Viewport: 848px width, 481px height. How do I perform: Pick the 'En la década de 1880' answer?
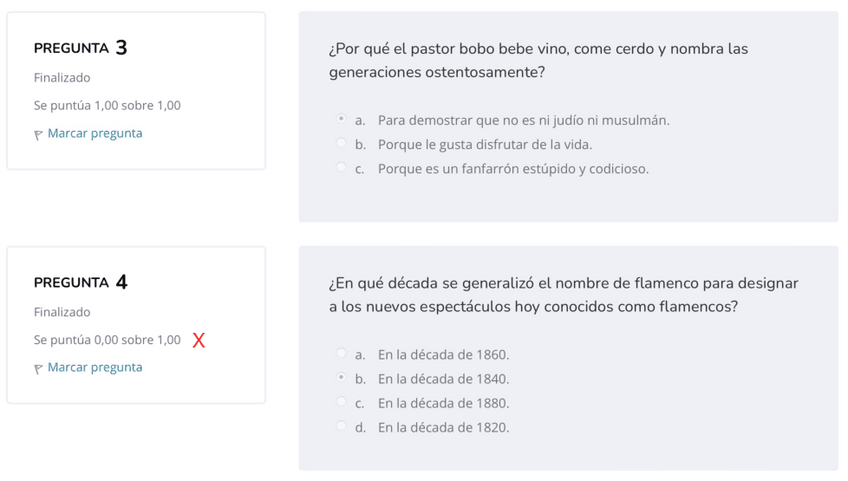341,402
